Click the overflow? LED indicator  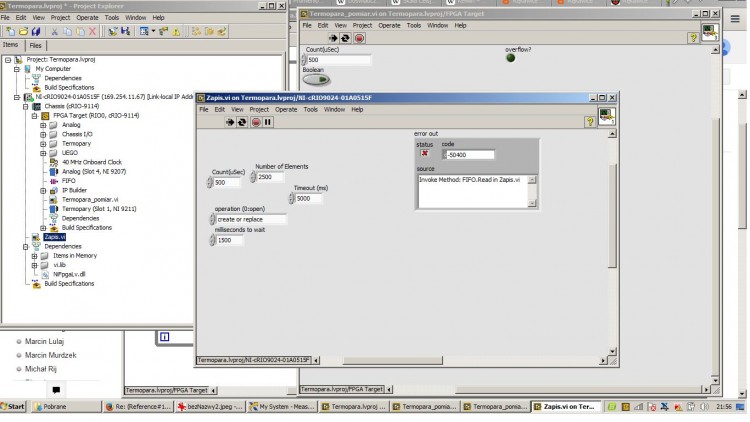(510, 58)
